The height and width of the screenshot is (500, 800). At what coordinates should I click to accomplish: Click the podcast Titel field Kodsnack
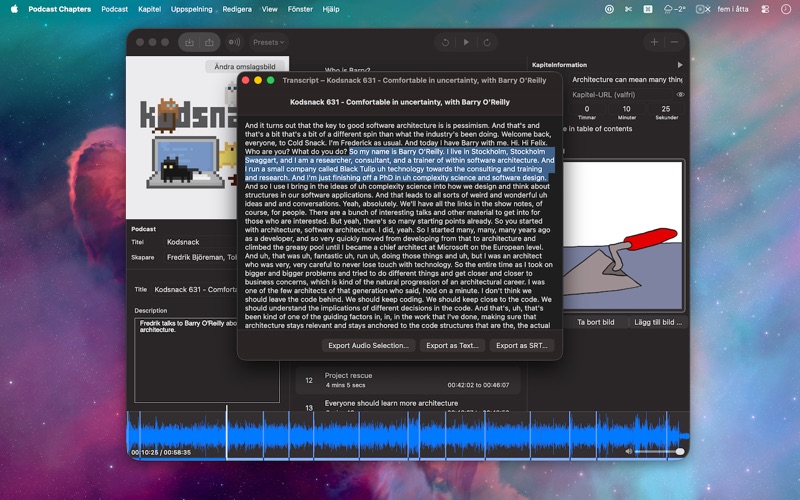pos(202,242)
